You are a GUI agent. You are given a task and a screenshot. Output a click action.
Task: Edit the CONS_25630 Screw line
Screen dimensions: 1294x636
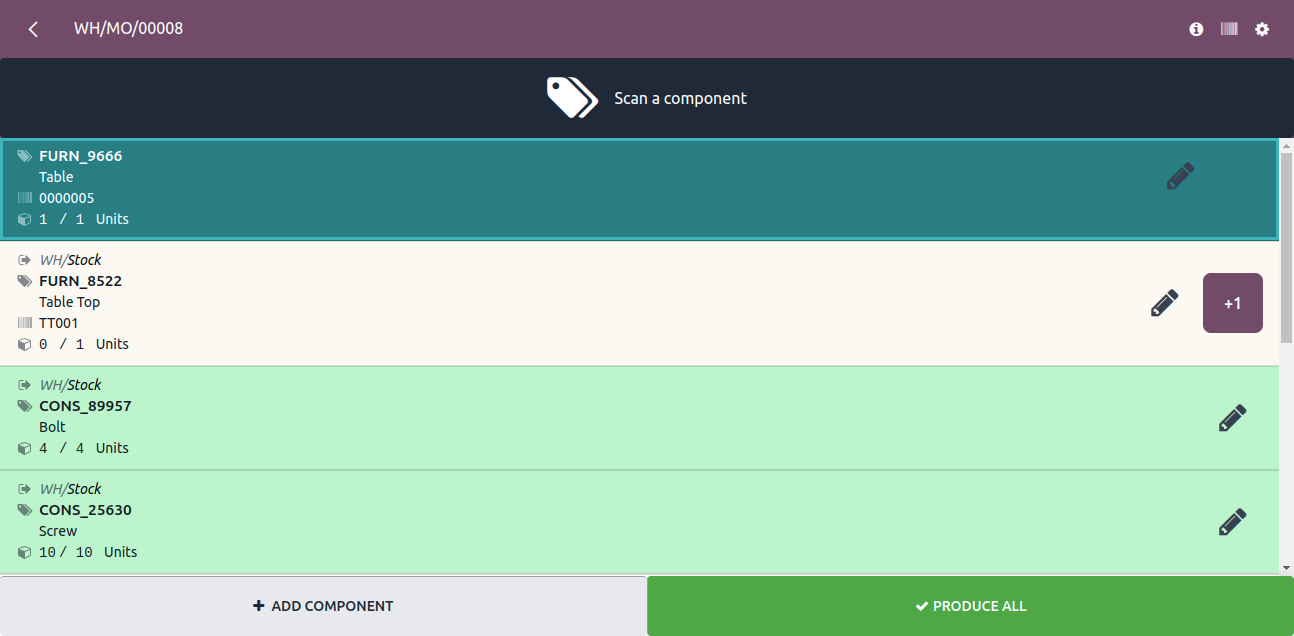pos(1232,522)
